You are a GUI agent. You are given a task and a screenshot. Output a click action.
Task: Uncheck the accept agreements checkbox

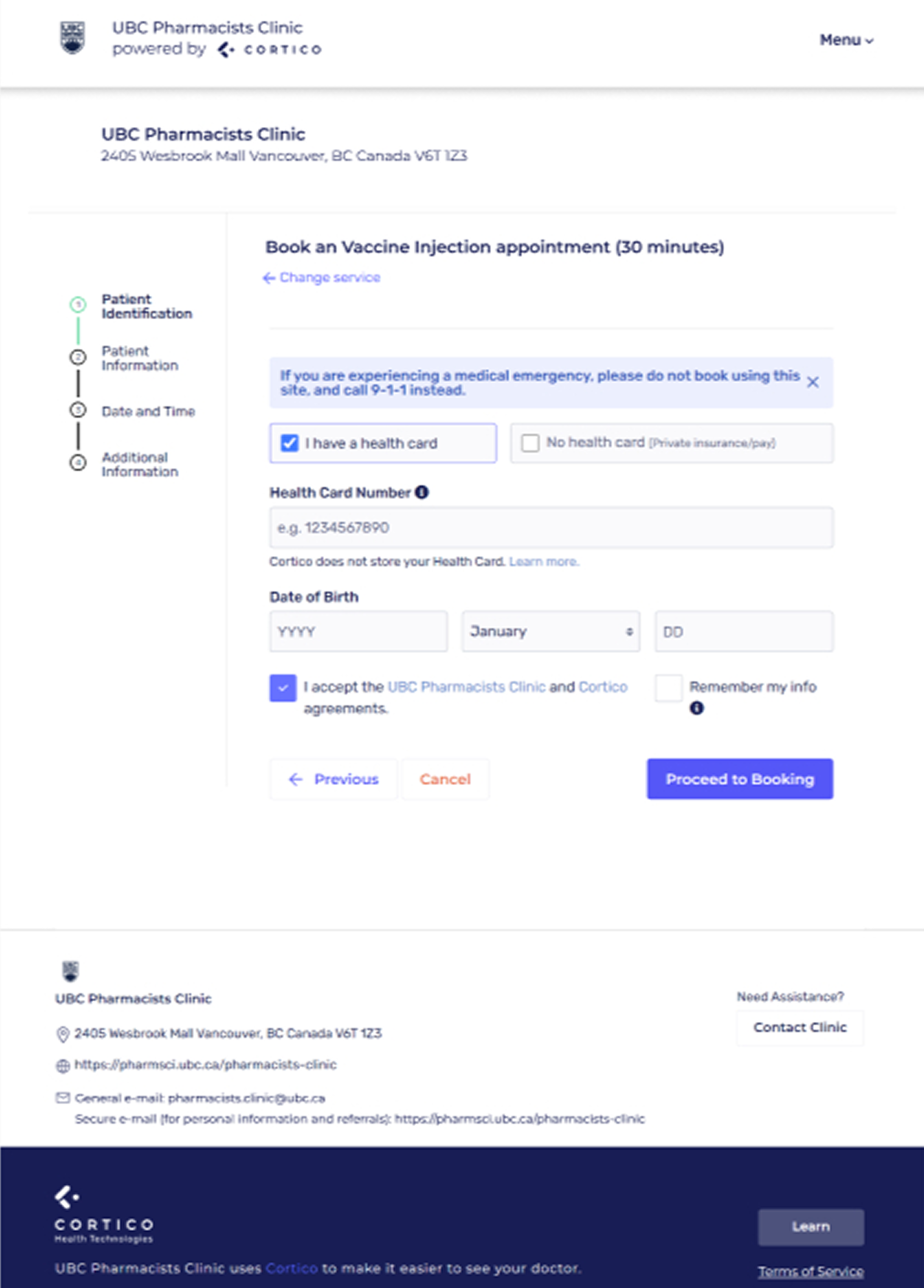[283, 688]
